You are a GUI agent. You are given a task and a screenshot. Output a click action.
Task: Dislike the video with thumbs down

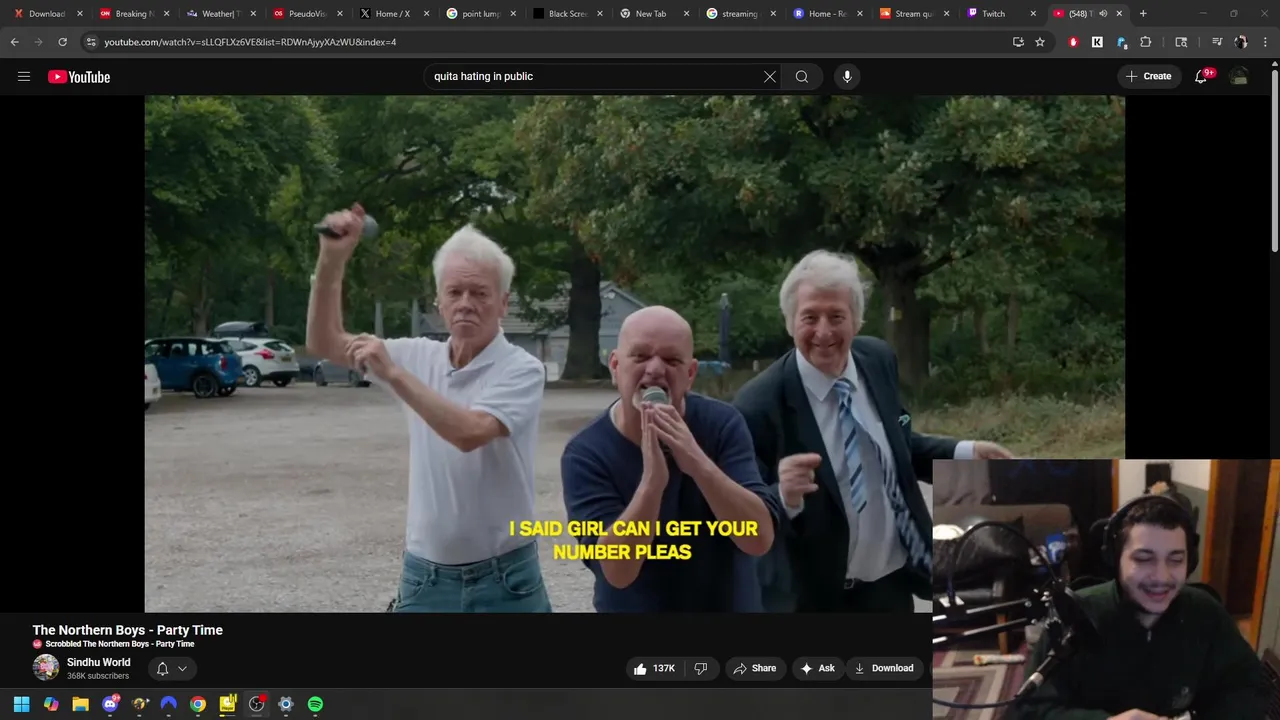pos(701,668)
